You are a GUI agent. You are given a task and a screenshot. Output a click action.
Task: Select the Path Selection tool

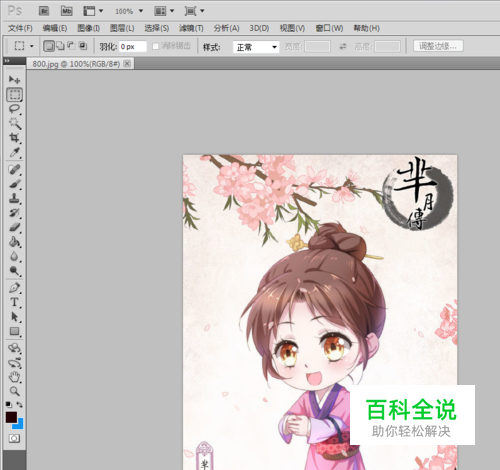pyautogui.click(x=14, y=316)
